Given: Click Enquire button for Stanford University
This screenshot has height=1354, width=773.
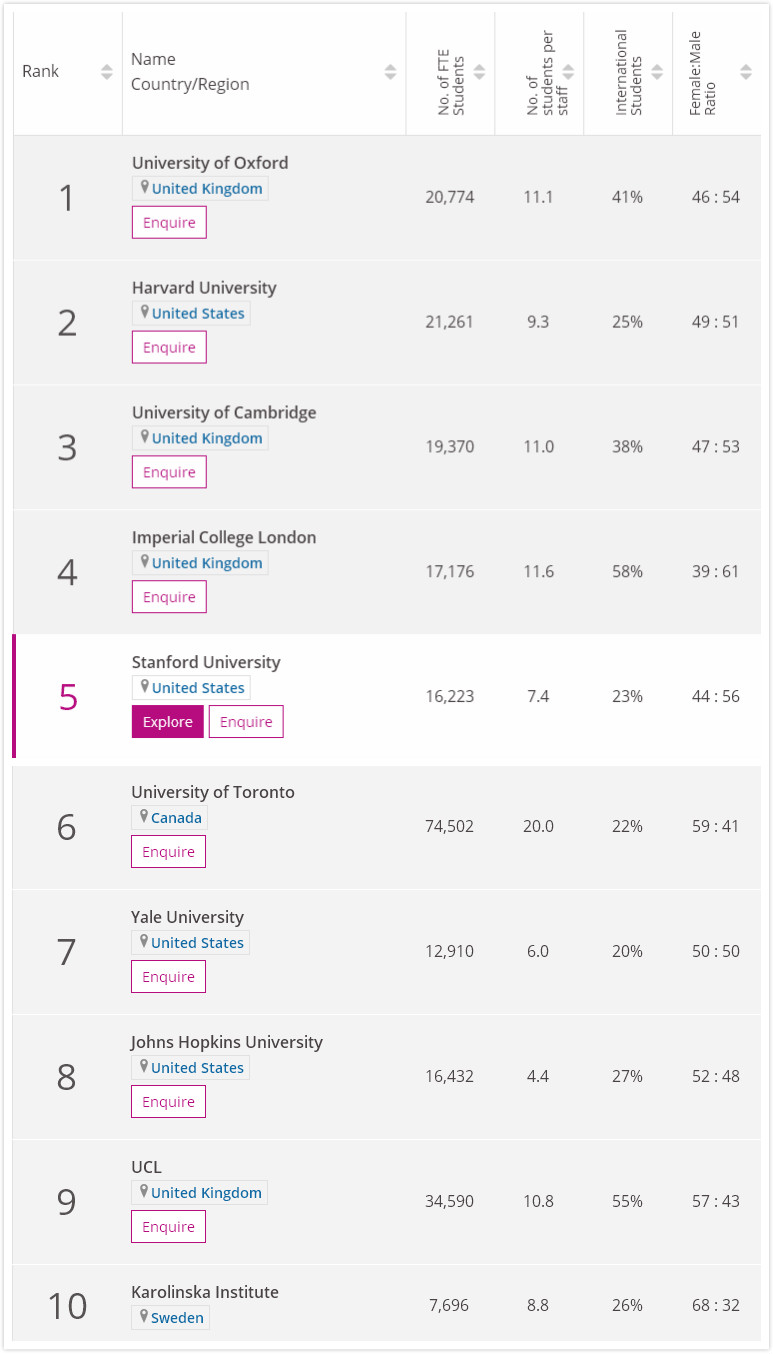Looking at the screenshot, I should pyautogui.click(x=246, y=722).
